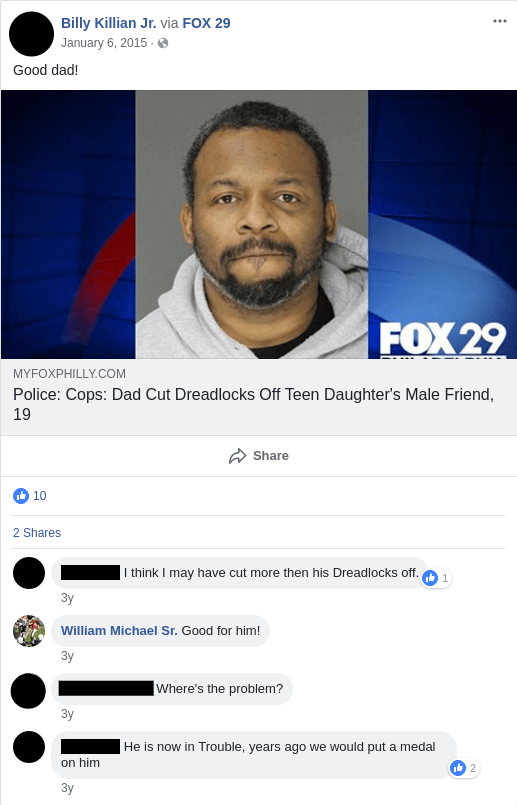Click the January 6, 2015 timestamp

click(x=104, y=43)
